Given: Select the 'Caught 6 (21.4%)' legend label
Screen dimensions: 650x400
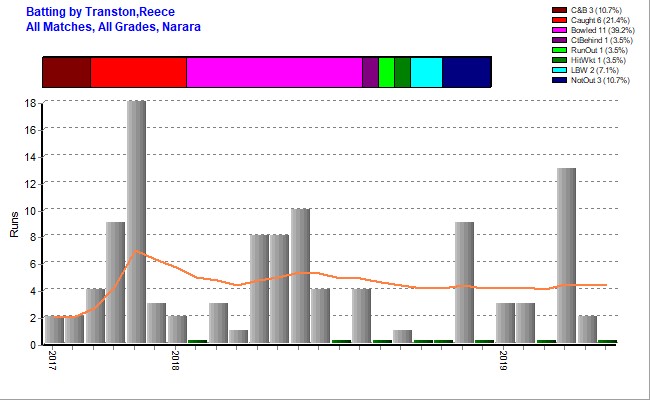Looking at the screenshot, I should (x=600, y=20).
